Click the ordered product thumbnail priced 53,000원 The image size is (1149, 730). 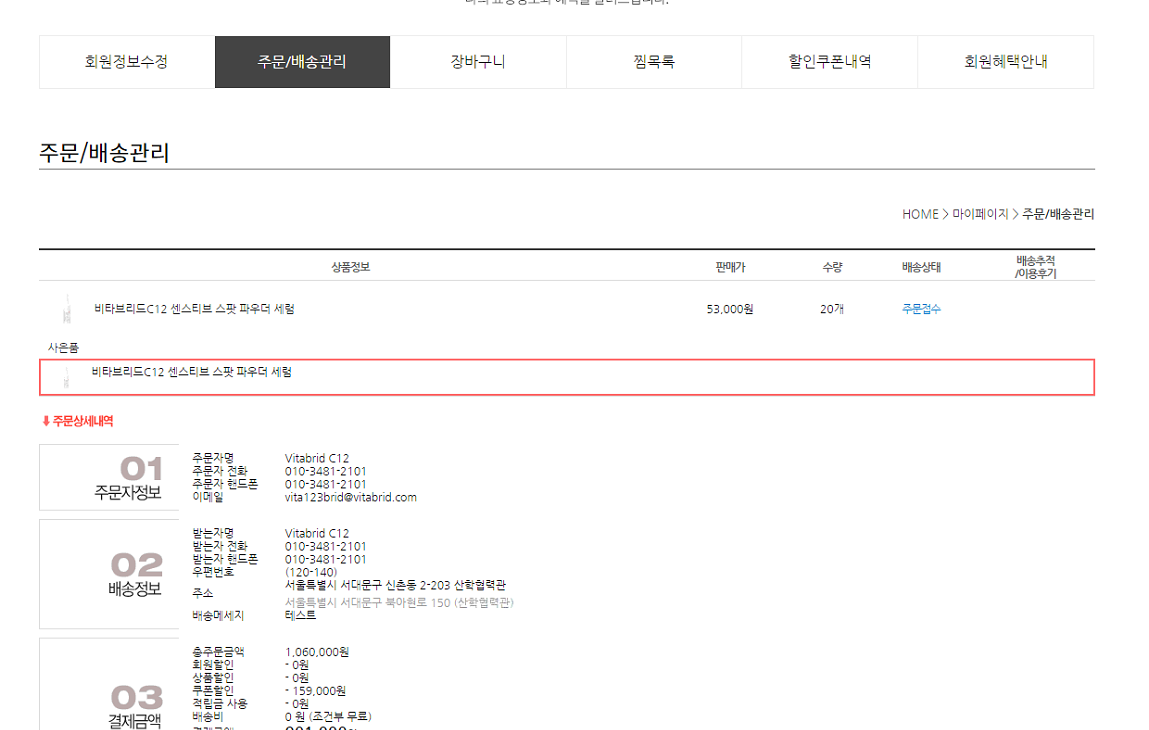click(x=67, y=309)
